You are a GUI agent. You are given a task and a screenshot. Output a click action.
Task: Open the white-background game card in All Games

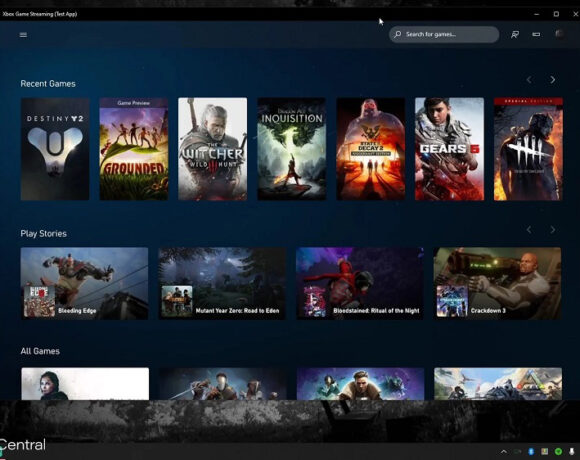point(85,383)
